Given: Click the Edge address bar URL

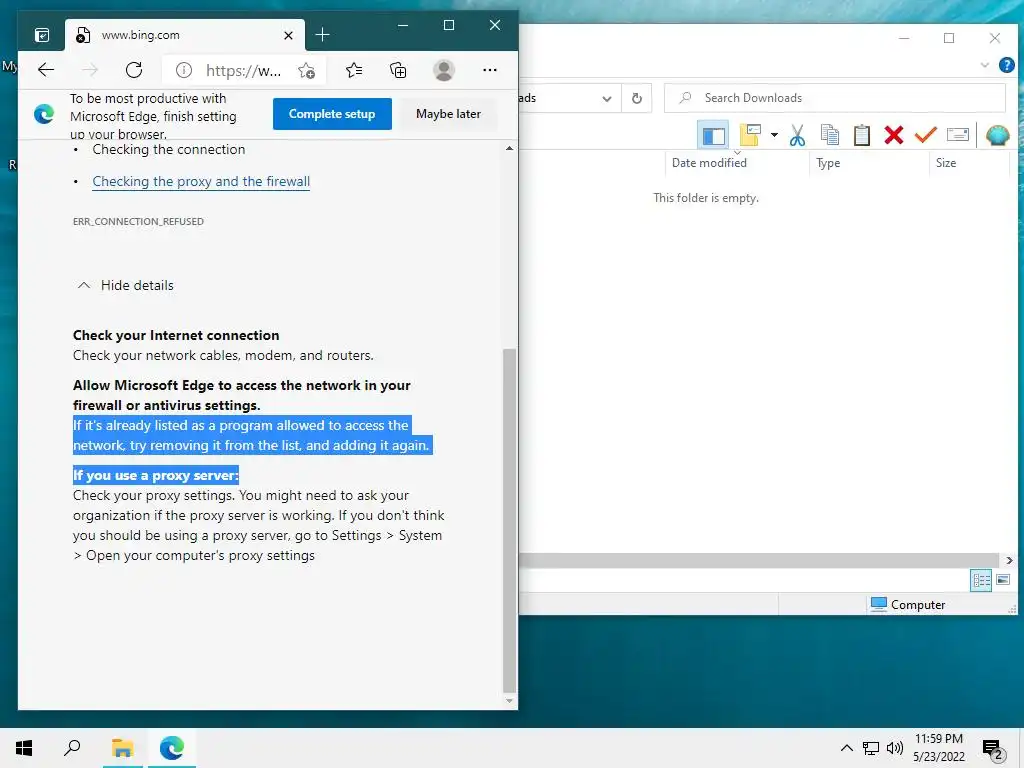Looking at the screenshot, I should pos(244,71).
